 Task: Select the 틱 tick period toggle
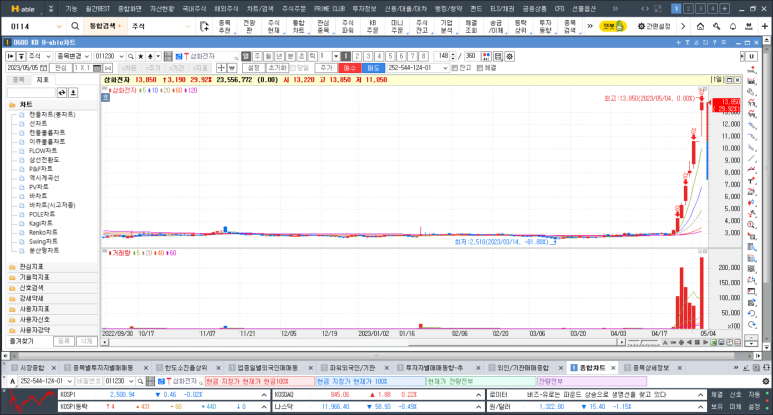pos(313,56)
